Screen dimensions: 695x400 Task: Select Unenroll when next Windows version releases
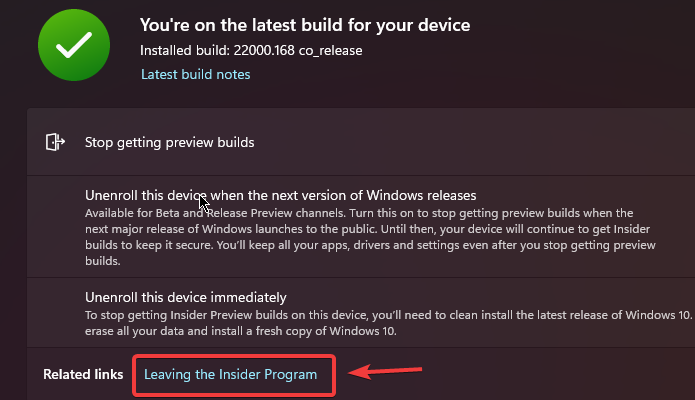point(281,196)
